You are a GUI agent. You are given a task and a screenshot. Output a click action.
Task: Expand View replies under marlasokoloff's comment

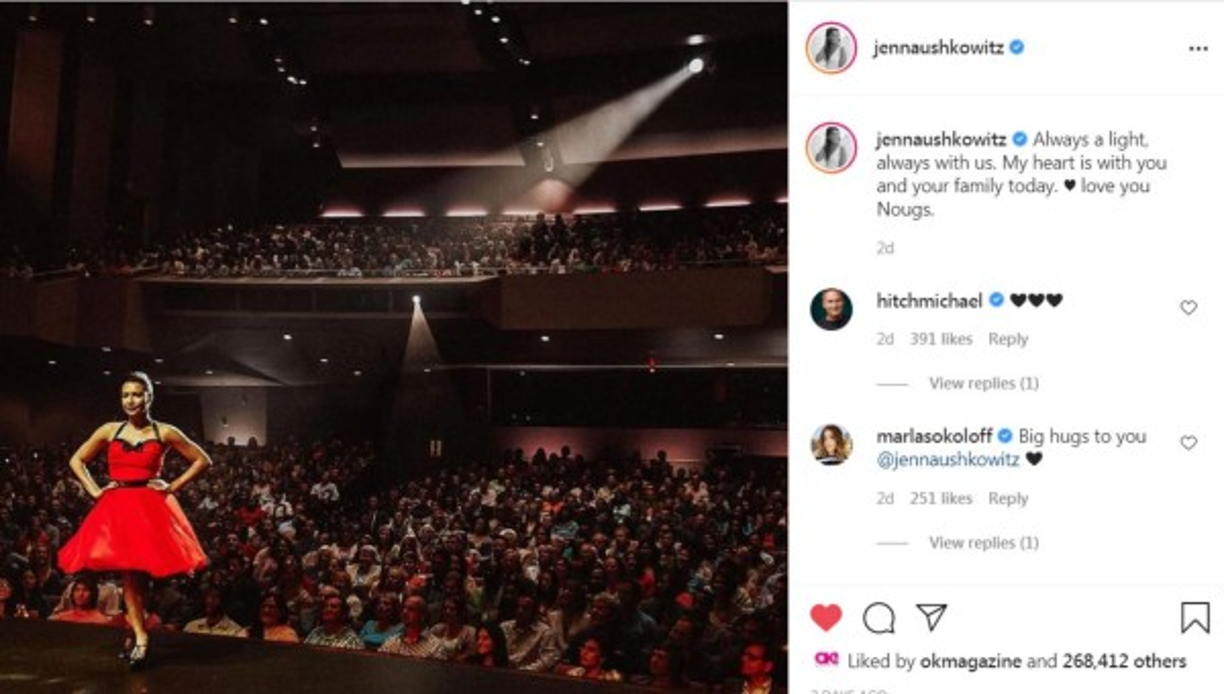pos(983,543)
